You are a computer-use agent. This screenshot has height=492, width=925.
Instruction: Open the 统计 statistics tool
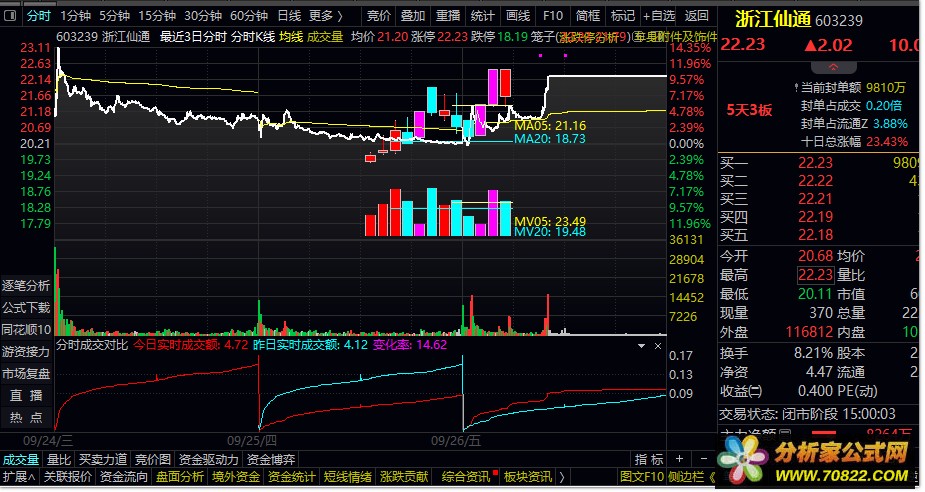[483, 16]
